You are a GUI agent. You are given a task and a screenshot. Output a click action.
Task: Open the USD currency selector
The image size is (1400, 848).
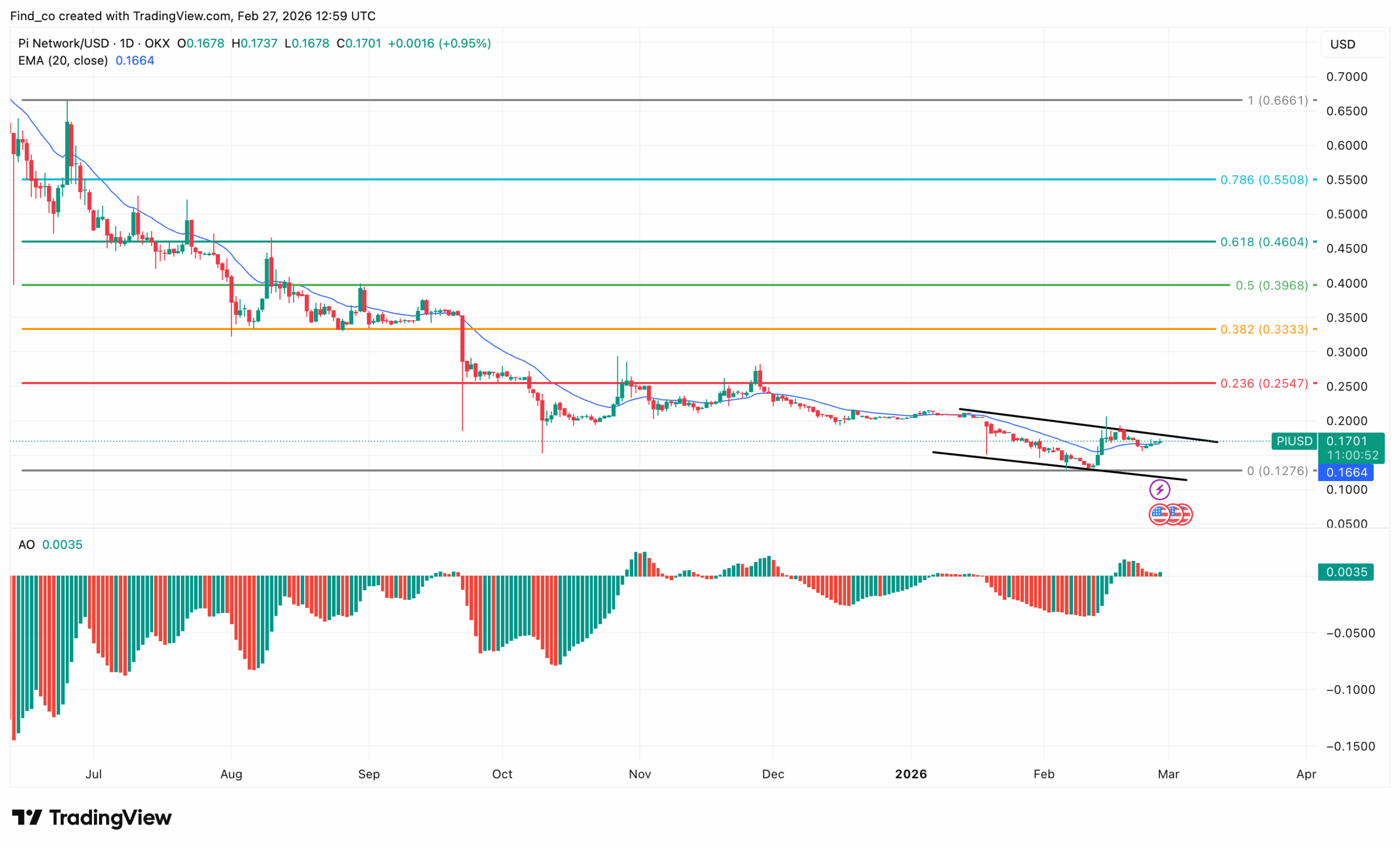(1354, 44)
